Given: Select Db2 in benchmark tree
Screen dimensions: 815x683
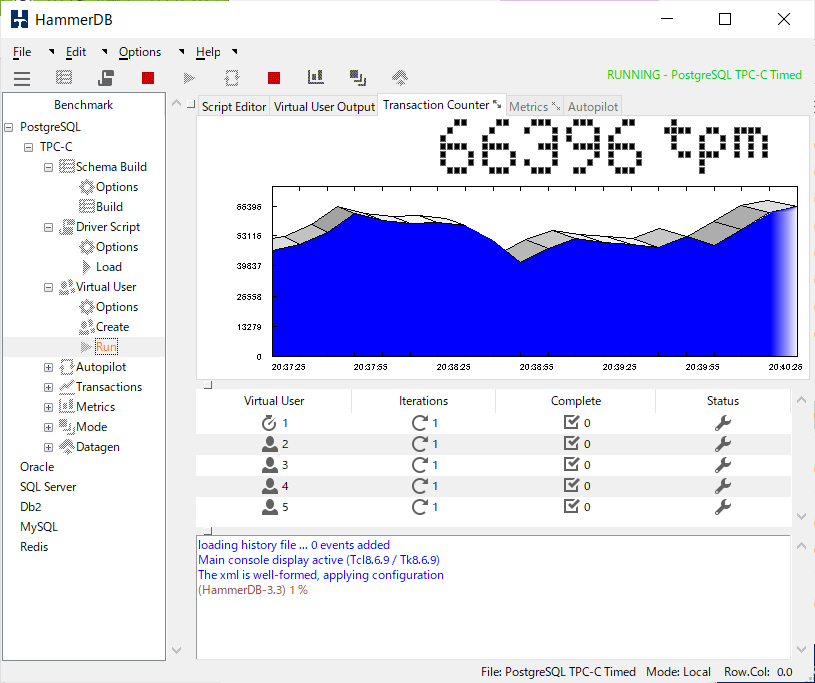Looking at the screenshot, I should coord(31,507).
